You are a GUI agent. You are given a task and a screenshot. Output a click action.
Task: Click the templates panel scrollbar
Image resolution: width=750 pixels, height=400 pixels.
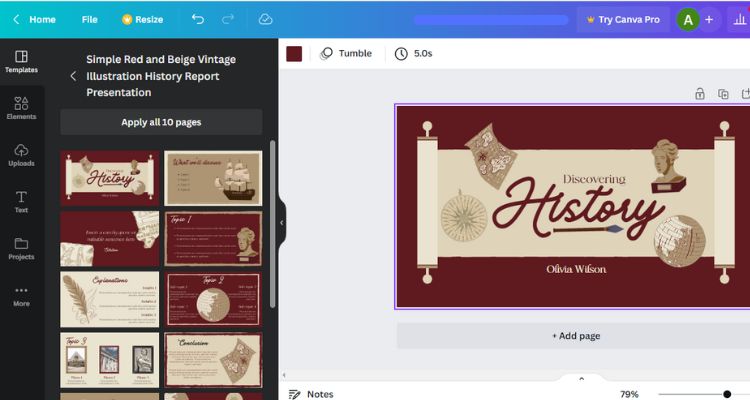[273, 224]
